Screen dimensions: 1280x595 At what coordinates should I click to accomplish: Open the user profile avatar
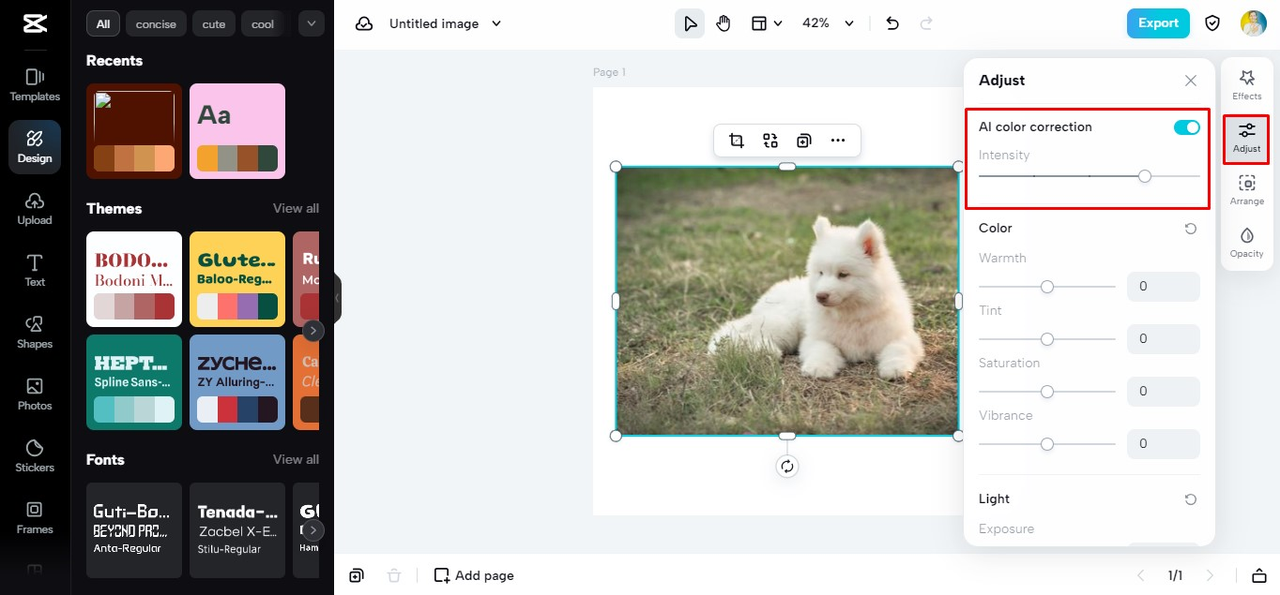1253,23
